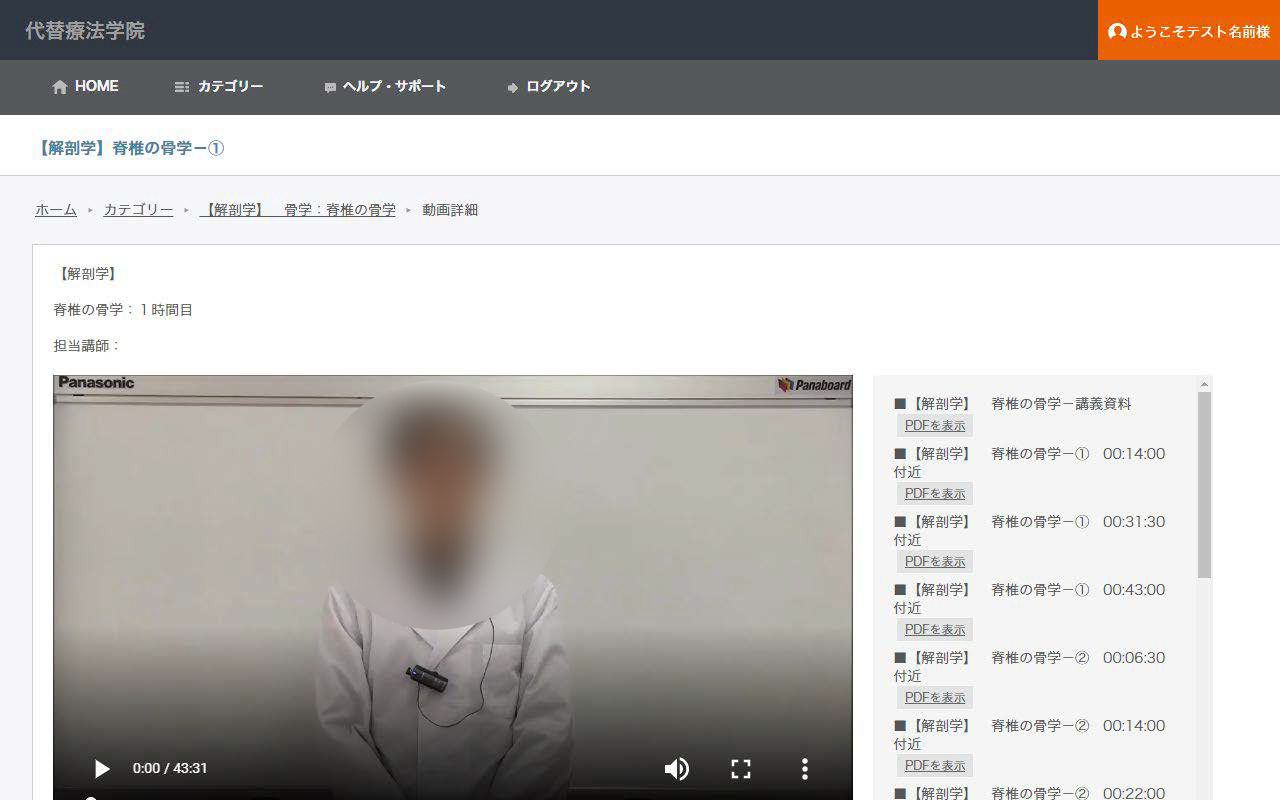Play the video lecture
Screen dimensions: 1280x800
[101, 768]
